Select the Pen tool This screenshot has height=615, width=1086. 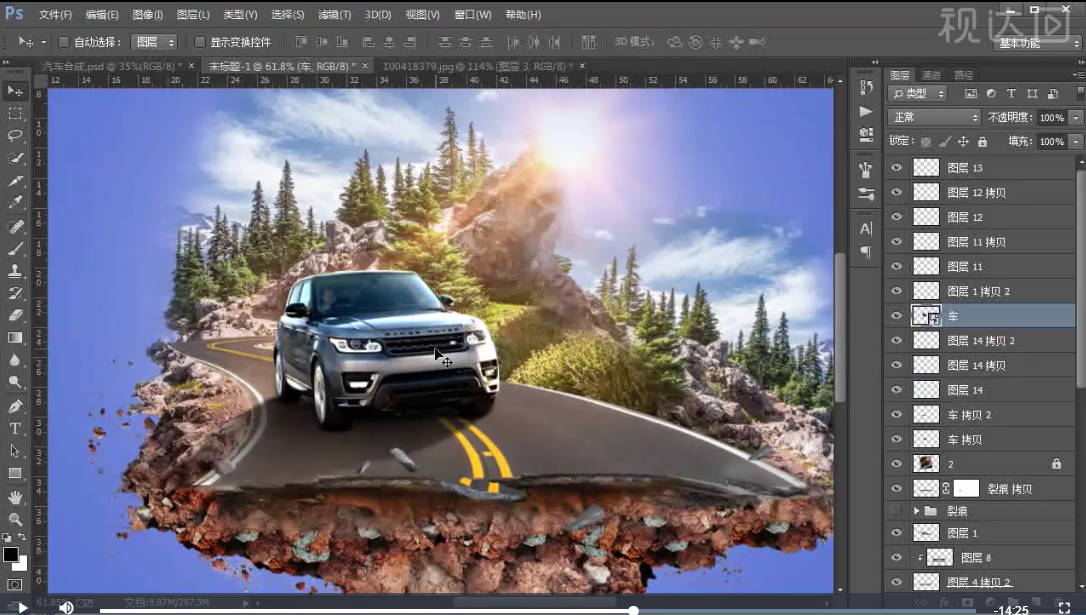[15, 406]
